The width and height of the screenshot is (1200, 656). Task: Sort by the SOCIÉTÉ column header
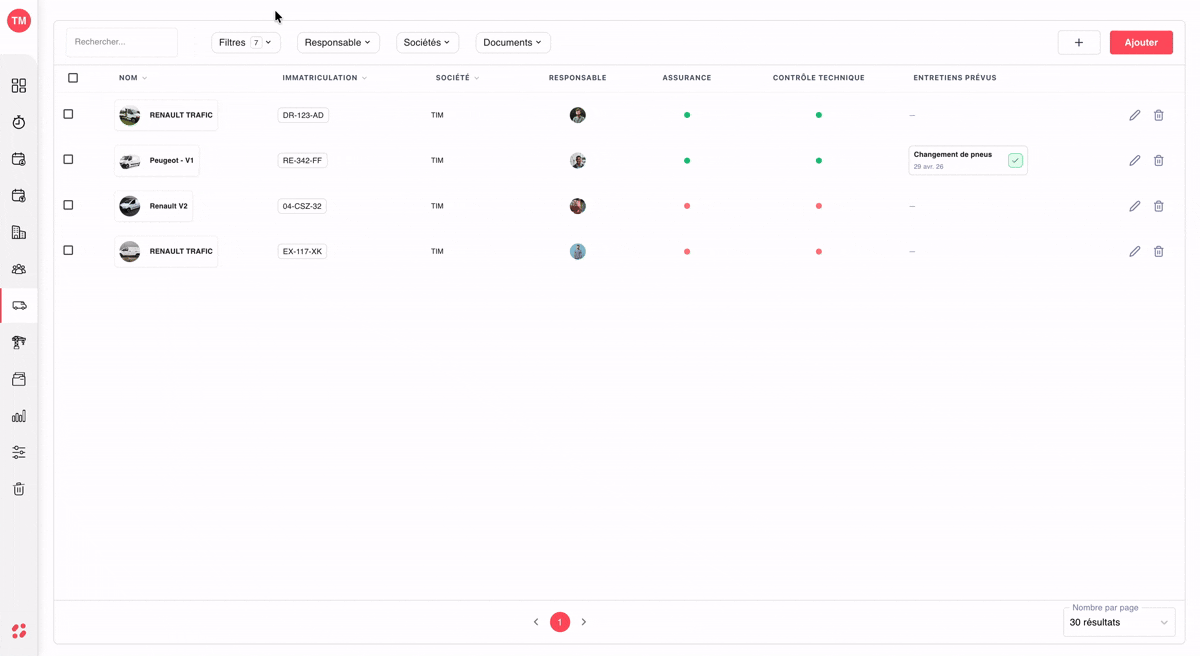pyautogui.click(x=458, y=78)
